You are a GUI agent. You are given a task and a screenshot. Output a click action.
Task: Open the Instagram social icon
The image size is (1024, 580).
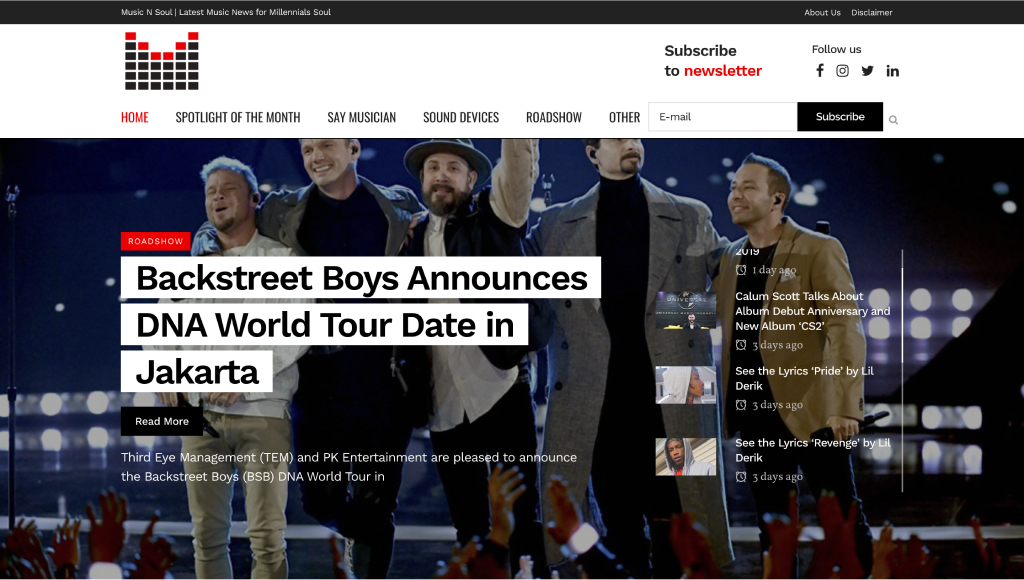842,71
